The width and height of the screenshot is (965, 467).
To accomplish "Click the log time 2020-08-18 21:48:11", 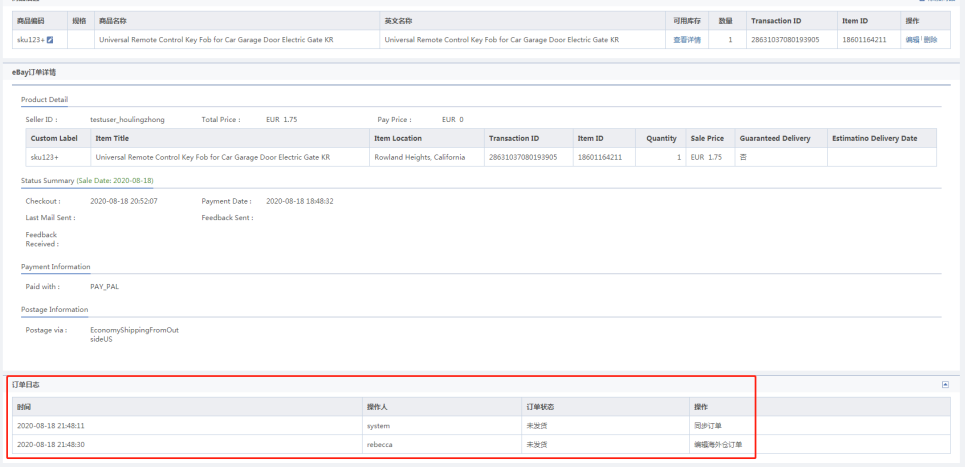I will click(50, 425).
